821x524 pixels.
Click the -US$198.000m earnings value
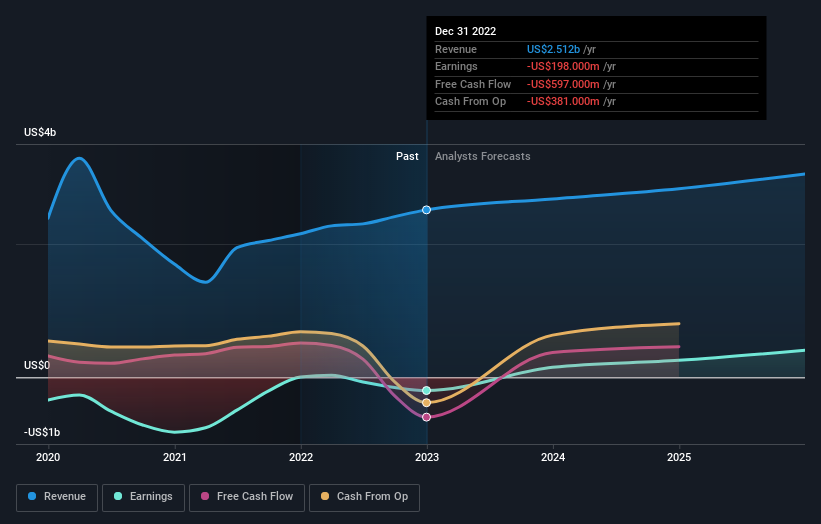click(x=563, y=66)
